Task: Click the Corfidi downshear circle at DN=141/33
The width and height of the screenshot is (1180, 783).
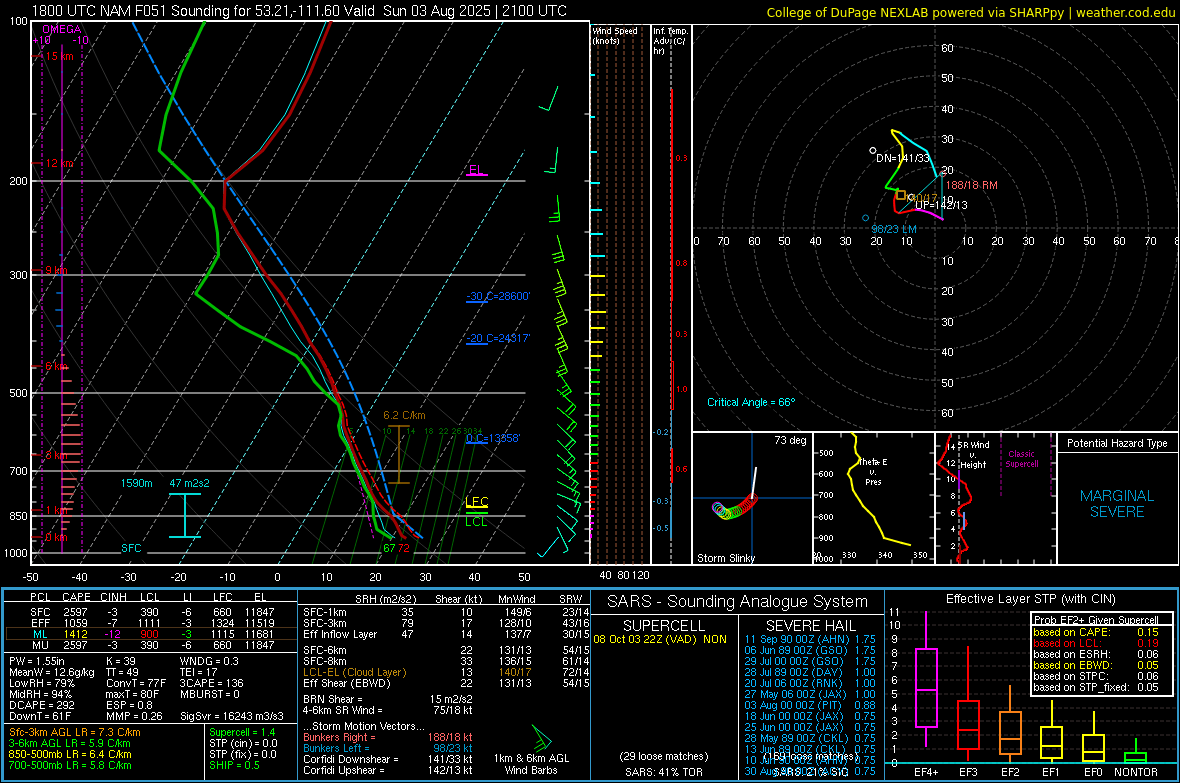Action: (873, 151)
